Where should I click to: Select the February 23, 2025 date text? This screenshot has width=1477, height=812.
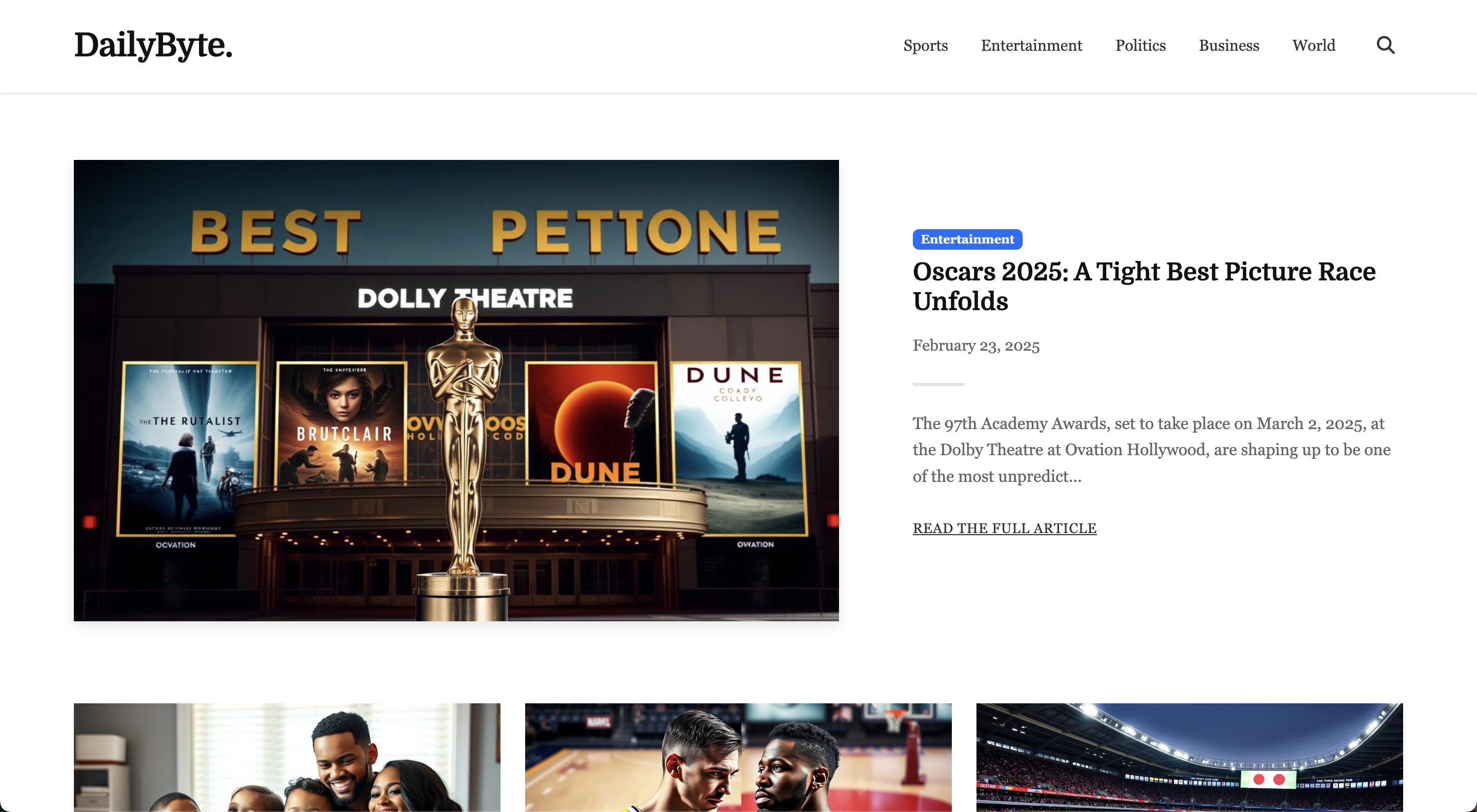[976, 346]
